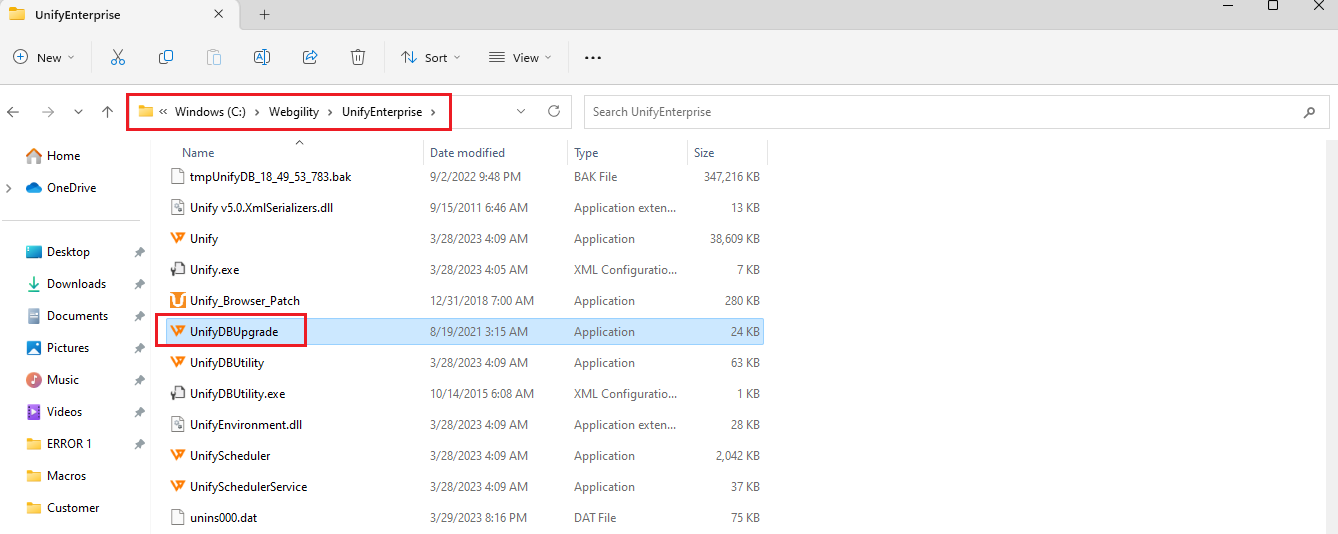Click the UnifySchedulerService application icon
The height and width of the screenshot is (534, 1338).
(178, 486)
